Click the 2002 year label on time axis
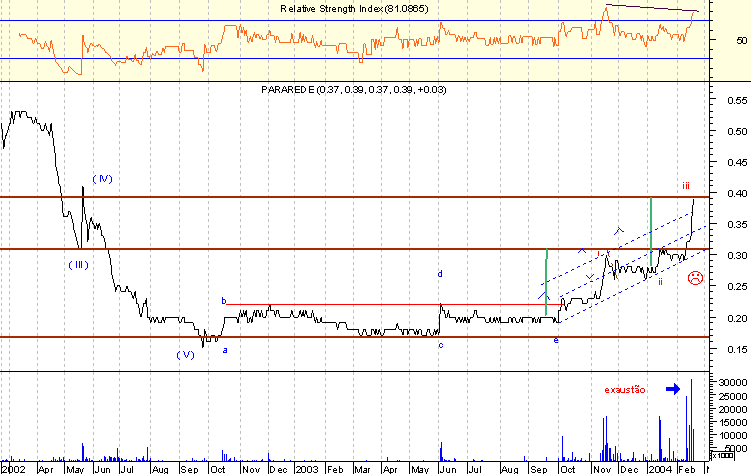This screenshot has height=474, width=751. pos(13,469)
